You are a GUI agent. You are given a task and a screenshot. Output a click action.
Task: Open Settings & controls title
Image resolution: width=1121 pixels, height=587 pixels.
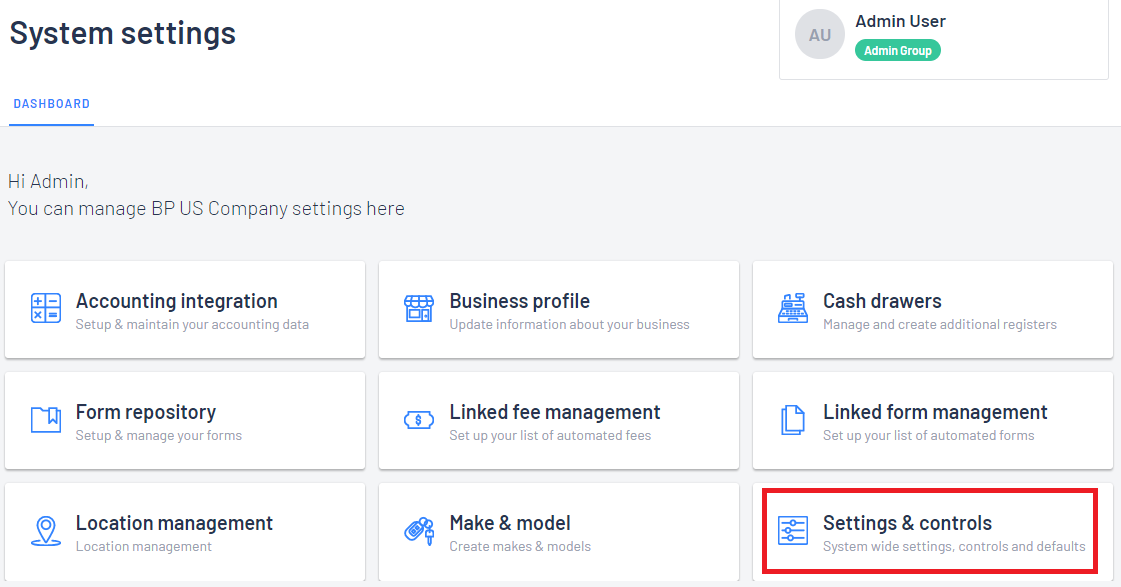tap(907, 523)
